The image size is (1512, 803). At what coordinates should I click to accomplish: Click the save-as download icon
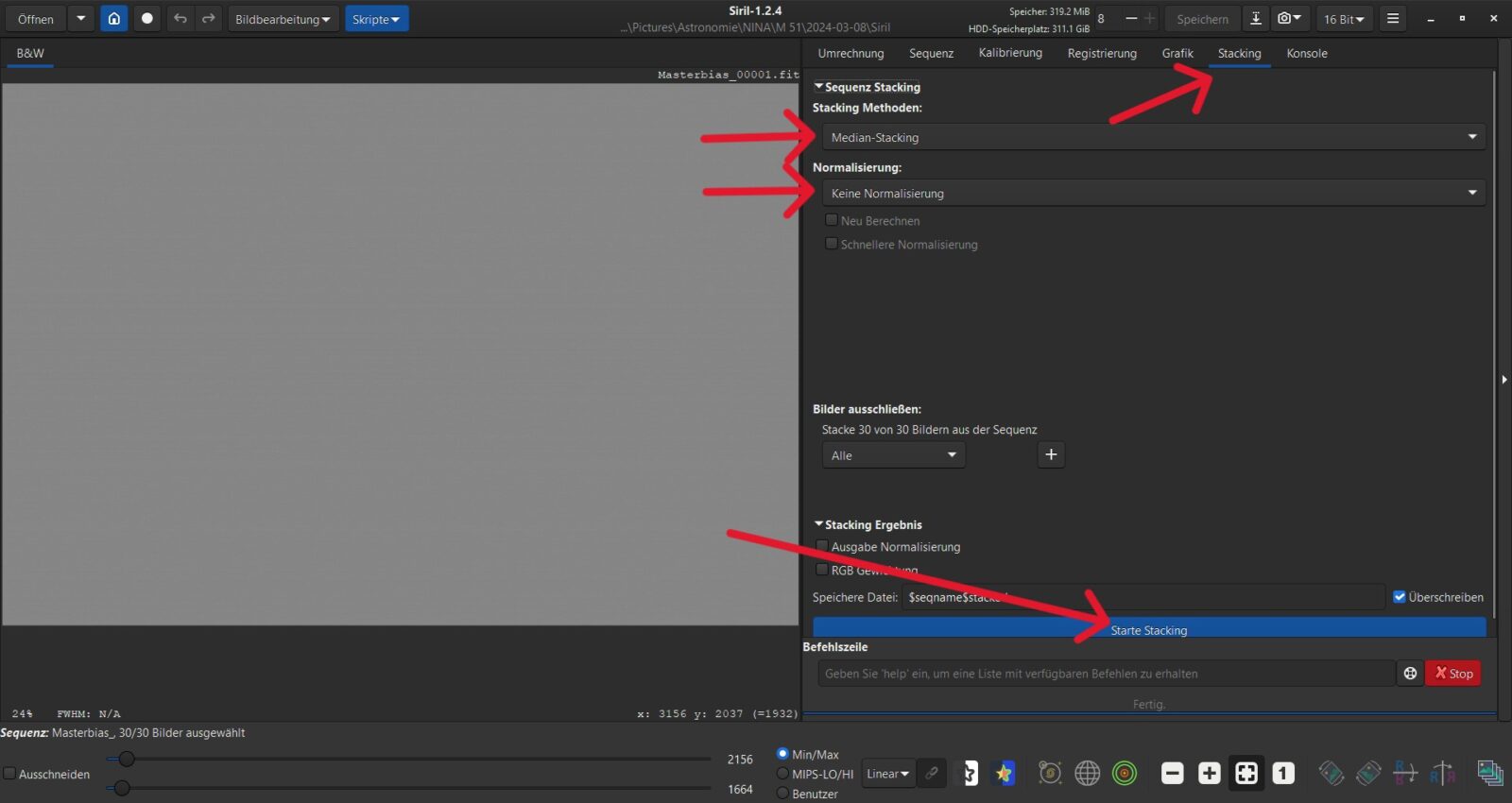[x=1255, y=18]
